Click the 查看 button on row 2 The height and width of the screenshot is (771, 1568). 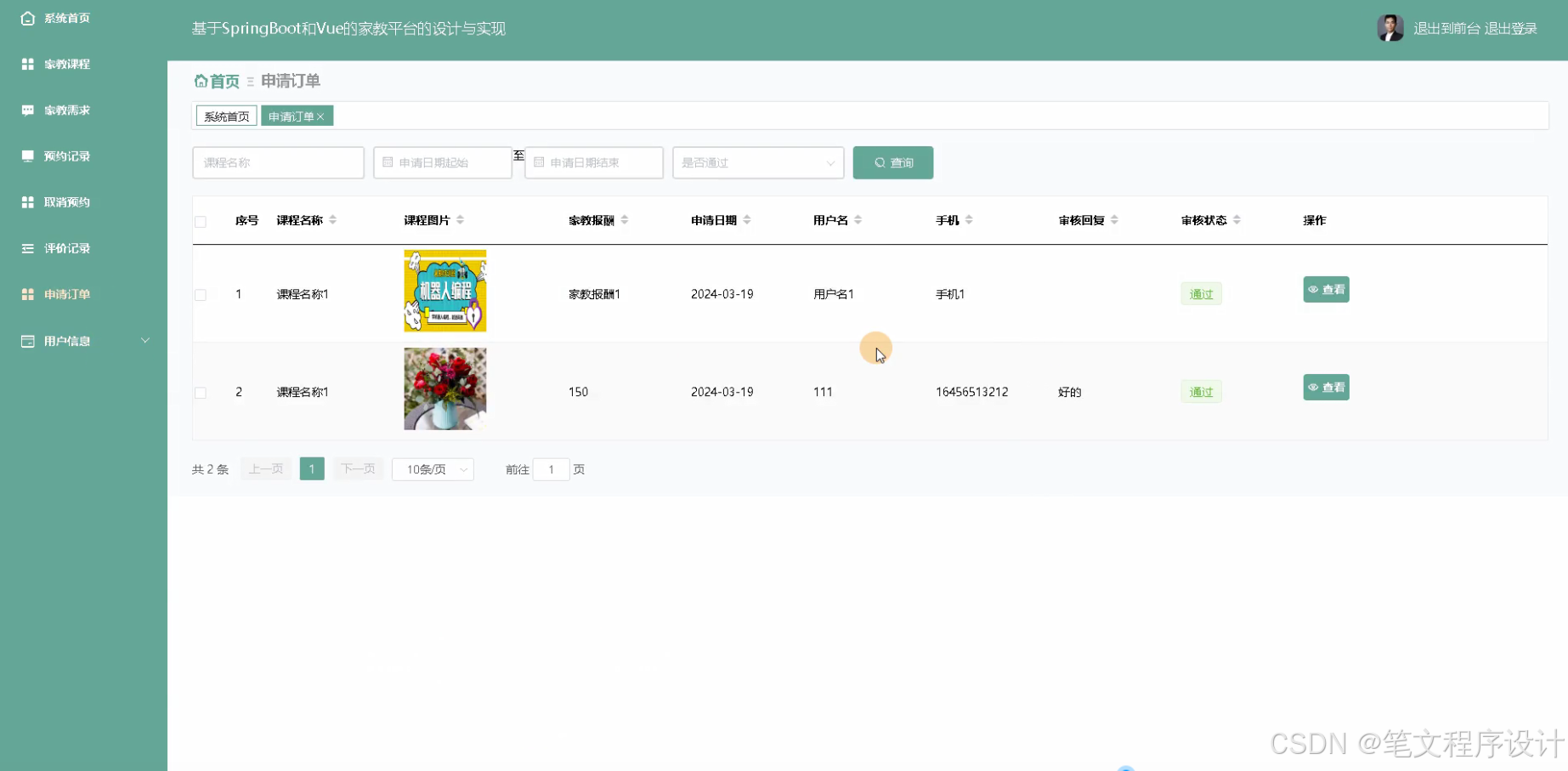pyautogui.click(x=1326, y=387)
